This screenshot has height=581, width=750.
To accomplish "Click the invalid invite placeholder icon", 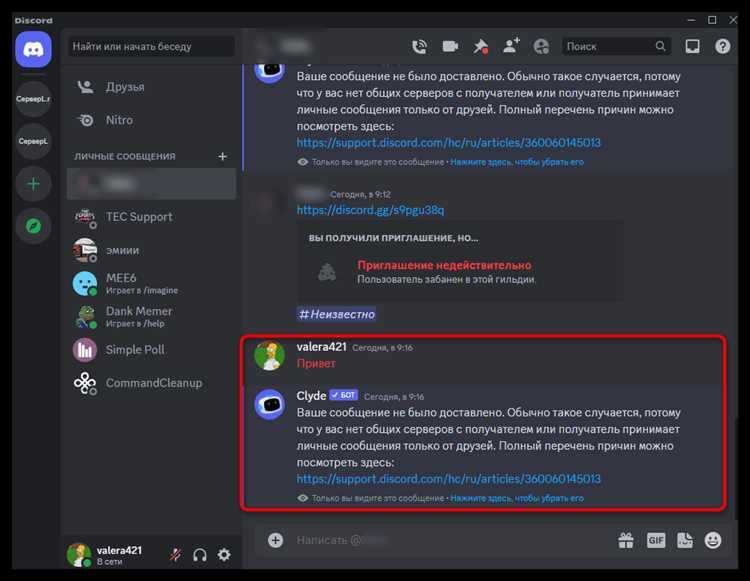I will point(327,272).
